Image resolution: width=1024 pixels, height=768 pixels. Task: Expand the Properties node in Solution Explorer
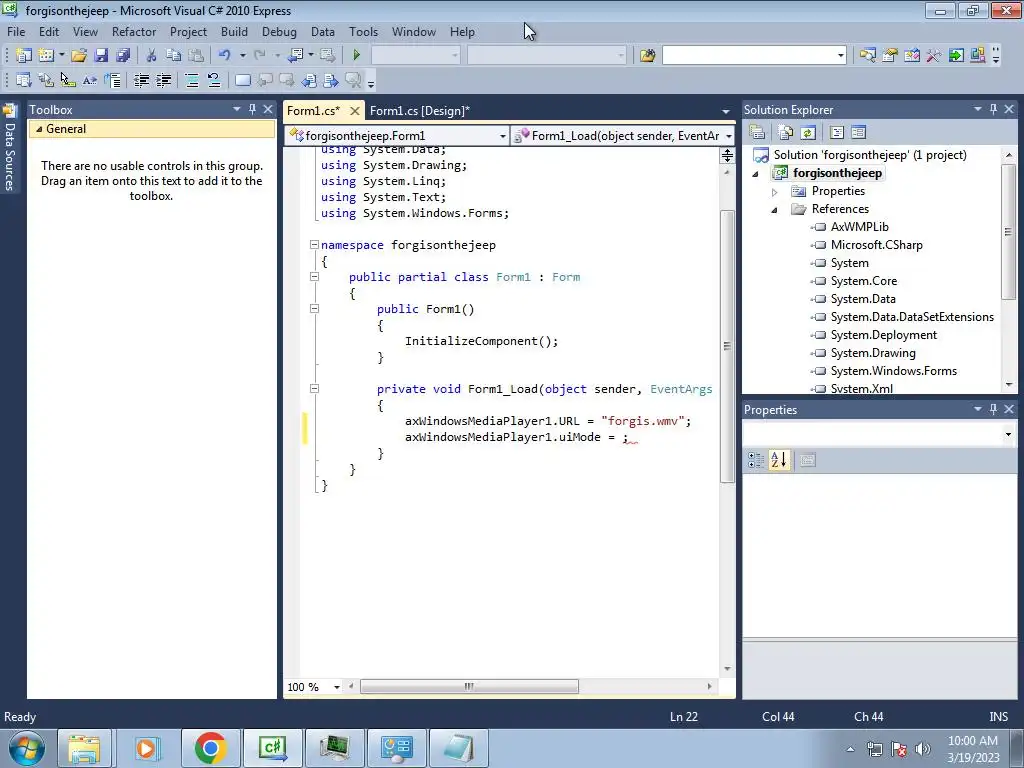click(775, 192)
